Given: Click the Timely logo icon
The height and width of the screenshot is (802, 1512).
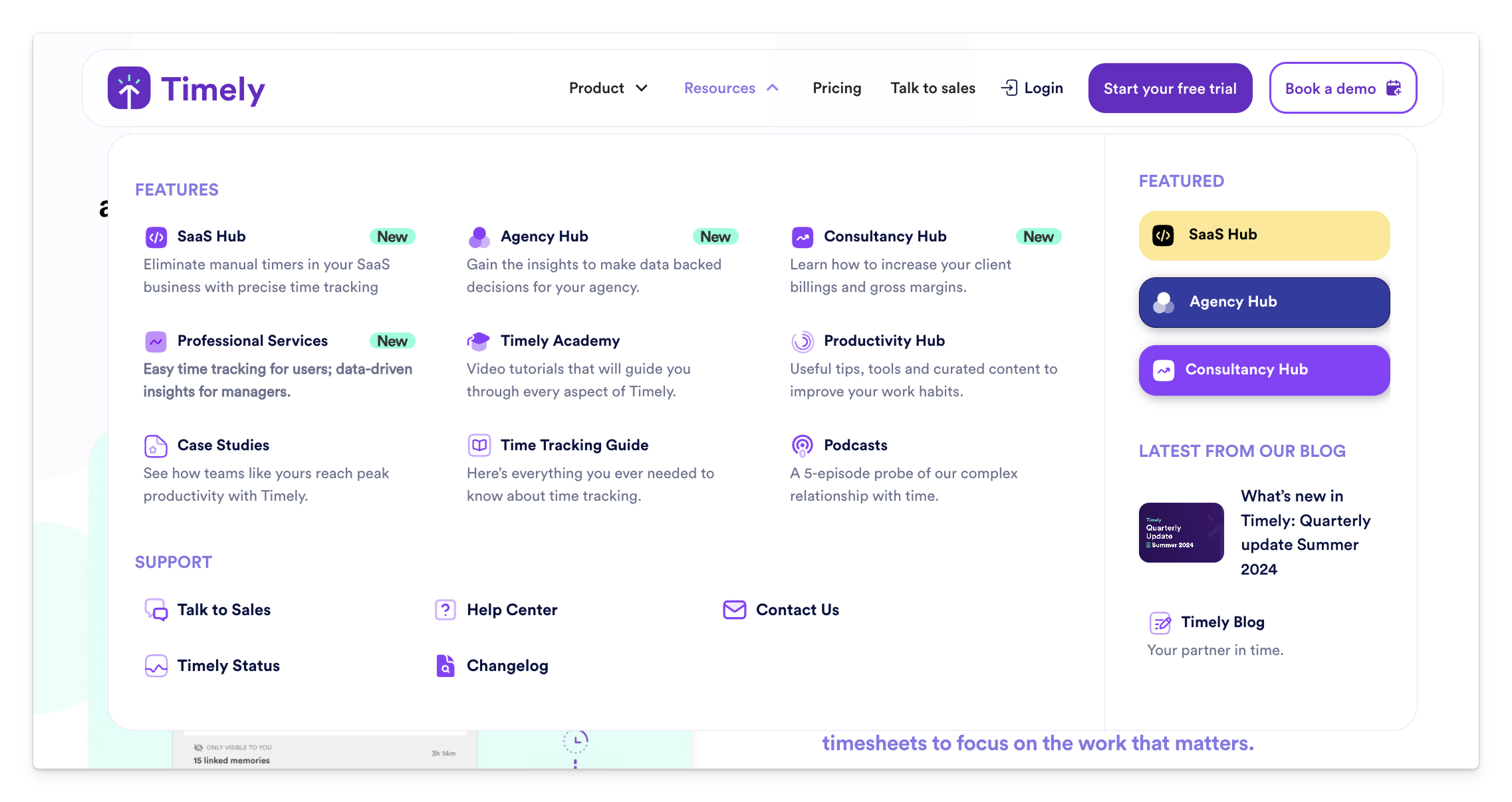Looking at the screenshot, I should tap(129, 88).
